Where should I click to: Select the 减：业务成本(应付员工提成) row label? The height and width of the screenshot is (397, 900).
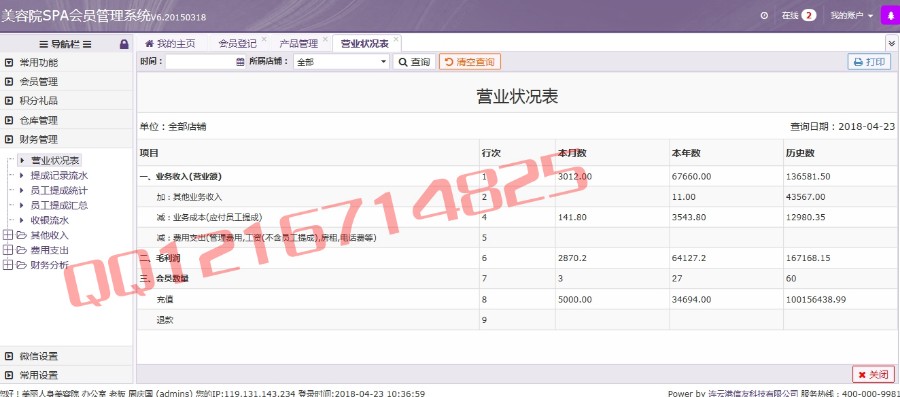click(x=209, y=217)
